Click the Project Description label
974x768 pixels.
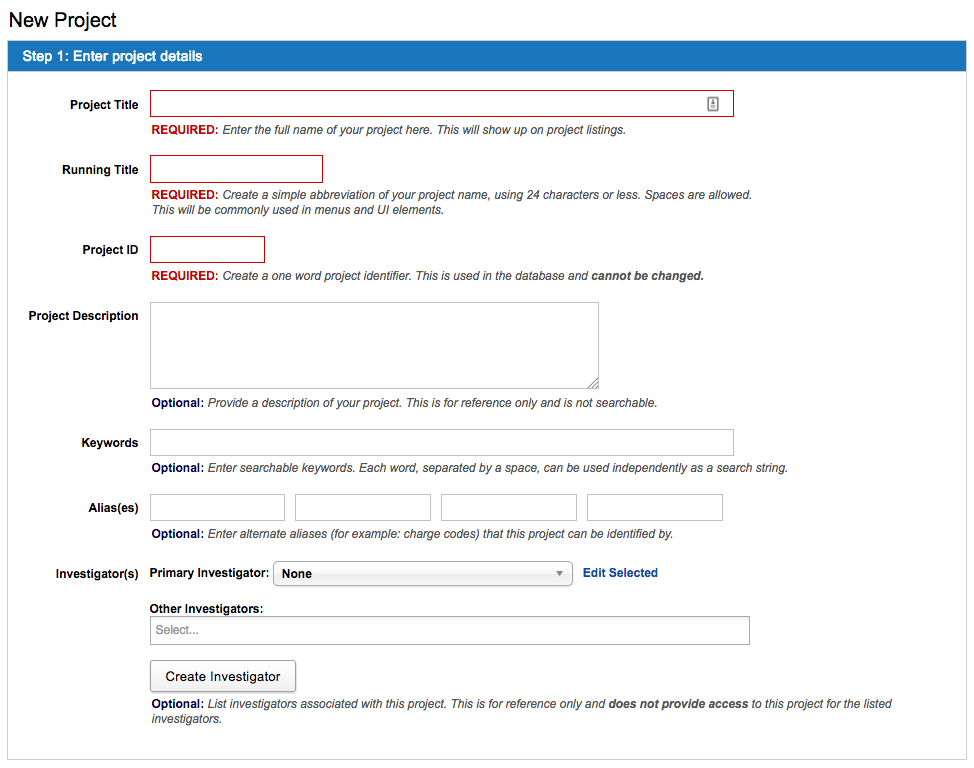click(83, 316)
